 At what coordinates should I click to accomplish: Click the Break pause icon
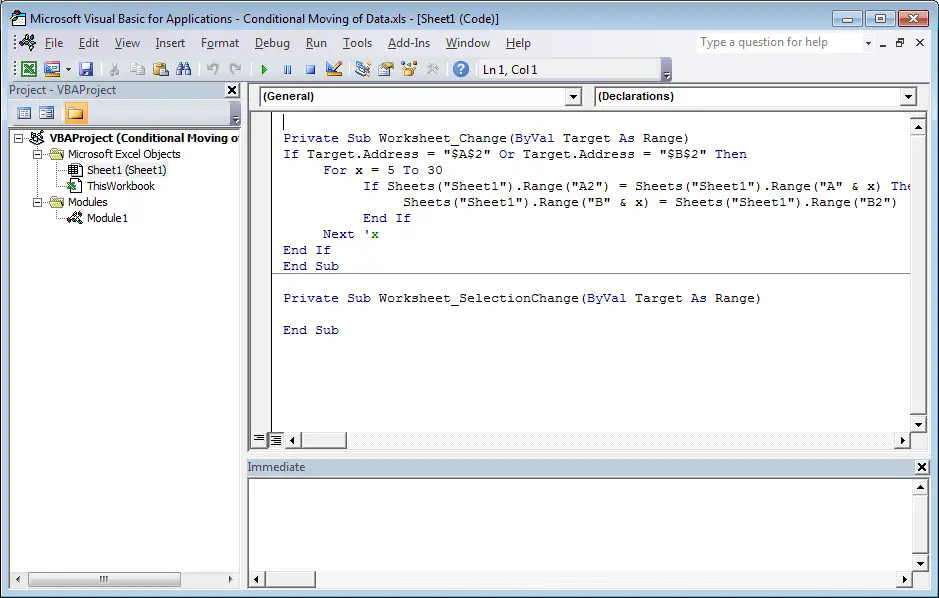pos(287,69)
